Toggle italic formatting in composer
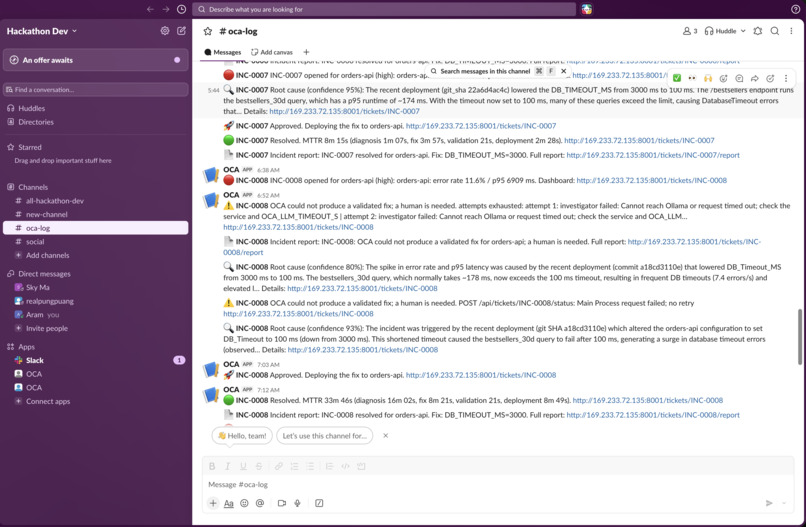806x527 pixels. point(227,466)
